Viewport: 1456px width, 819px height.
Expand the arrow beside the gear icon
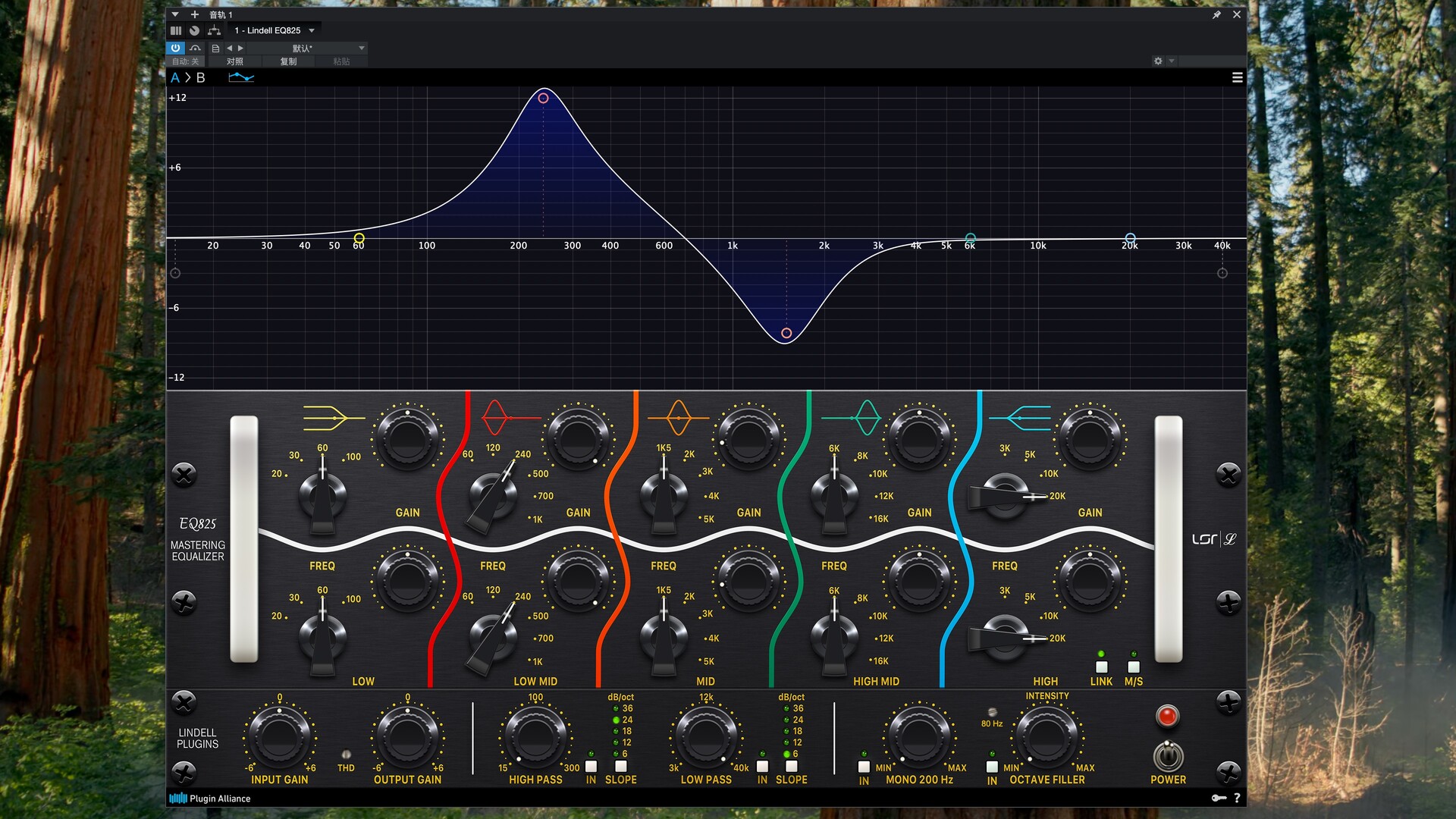click(x=1172, y=61)
